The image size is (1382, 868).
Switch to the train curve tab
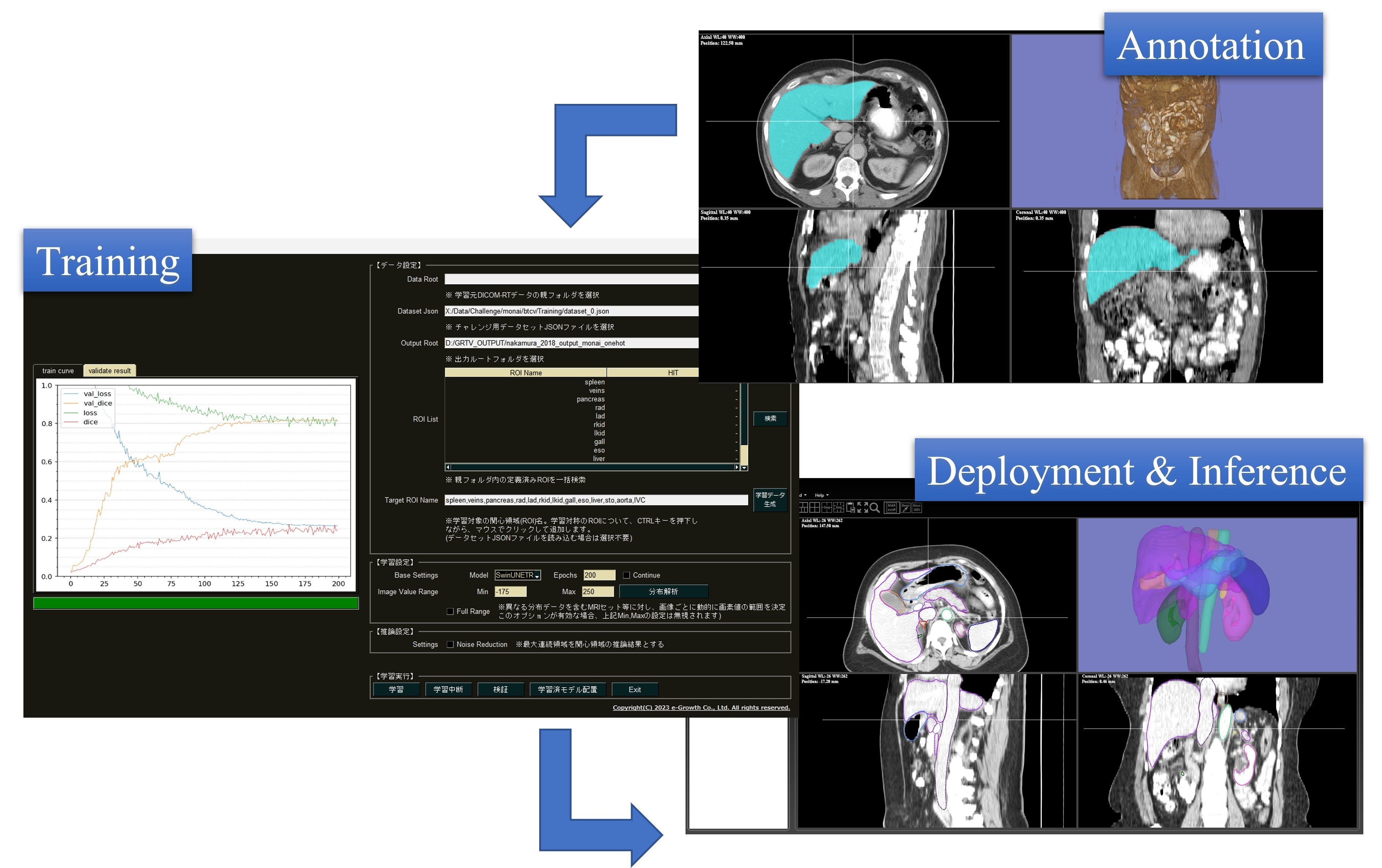[x=58, y=371]
